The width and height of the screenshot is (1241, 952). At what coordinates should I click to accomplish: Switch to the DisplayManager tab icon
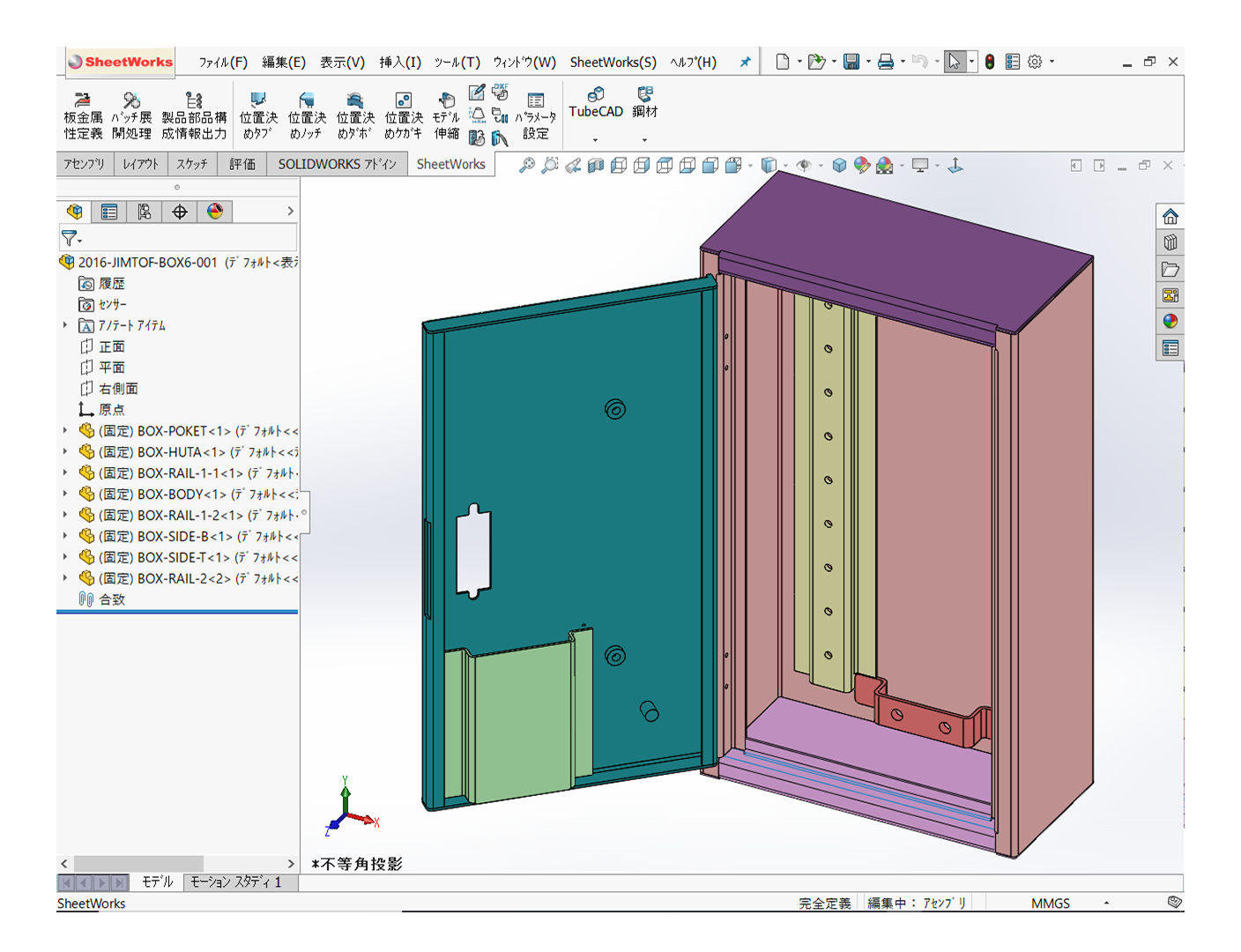pos(215,212)
